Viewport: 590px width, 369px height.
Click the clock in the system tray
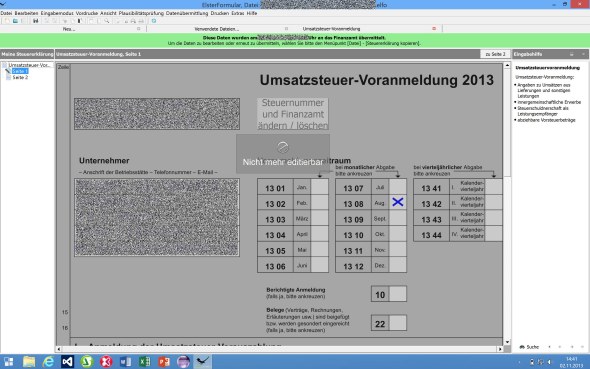(571, 362)
